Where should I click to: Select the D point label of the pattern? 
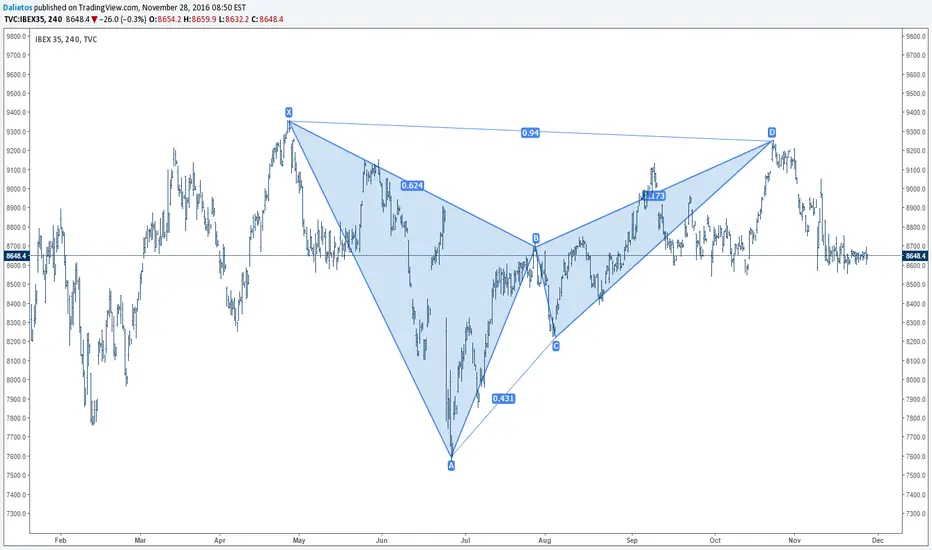pyautogui.click(x=772, y=132)
